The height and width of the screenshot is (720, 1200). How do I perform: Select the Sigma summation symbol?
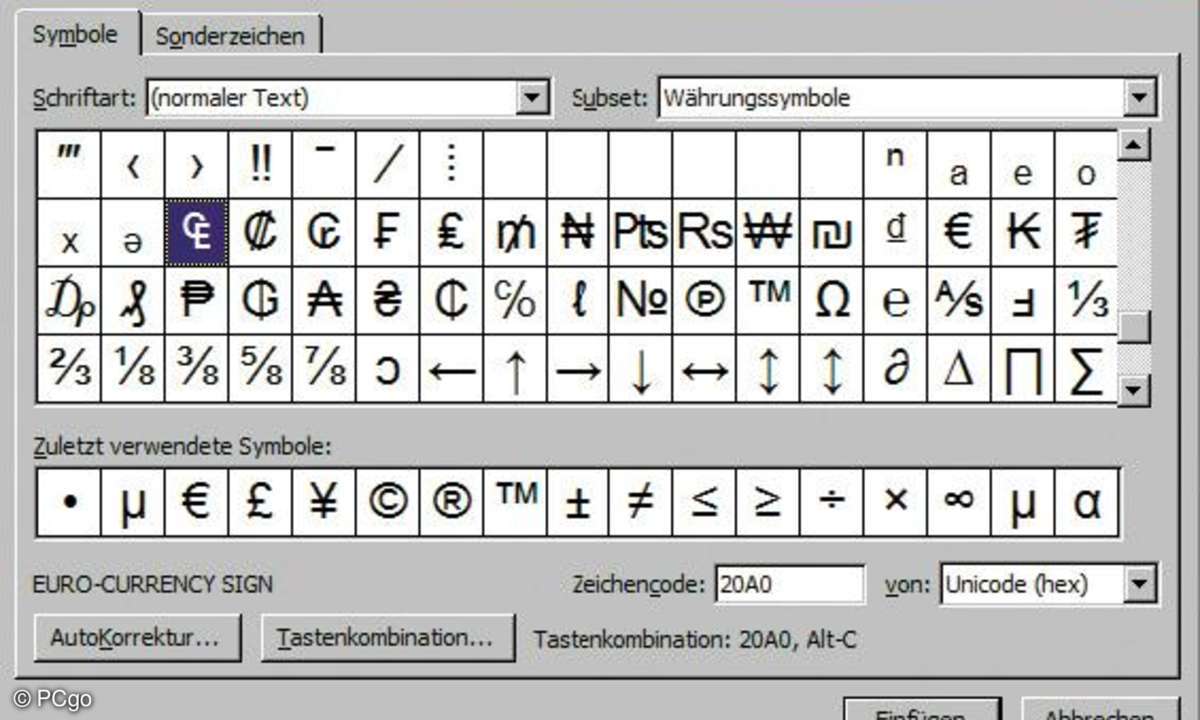click(x=1087, y=369)
